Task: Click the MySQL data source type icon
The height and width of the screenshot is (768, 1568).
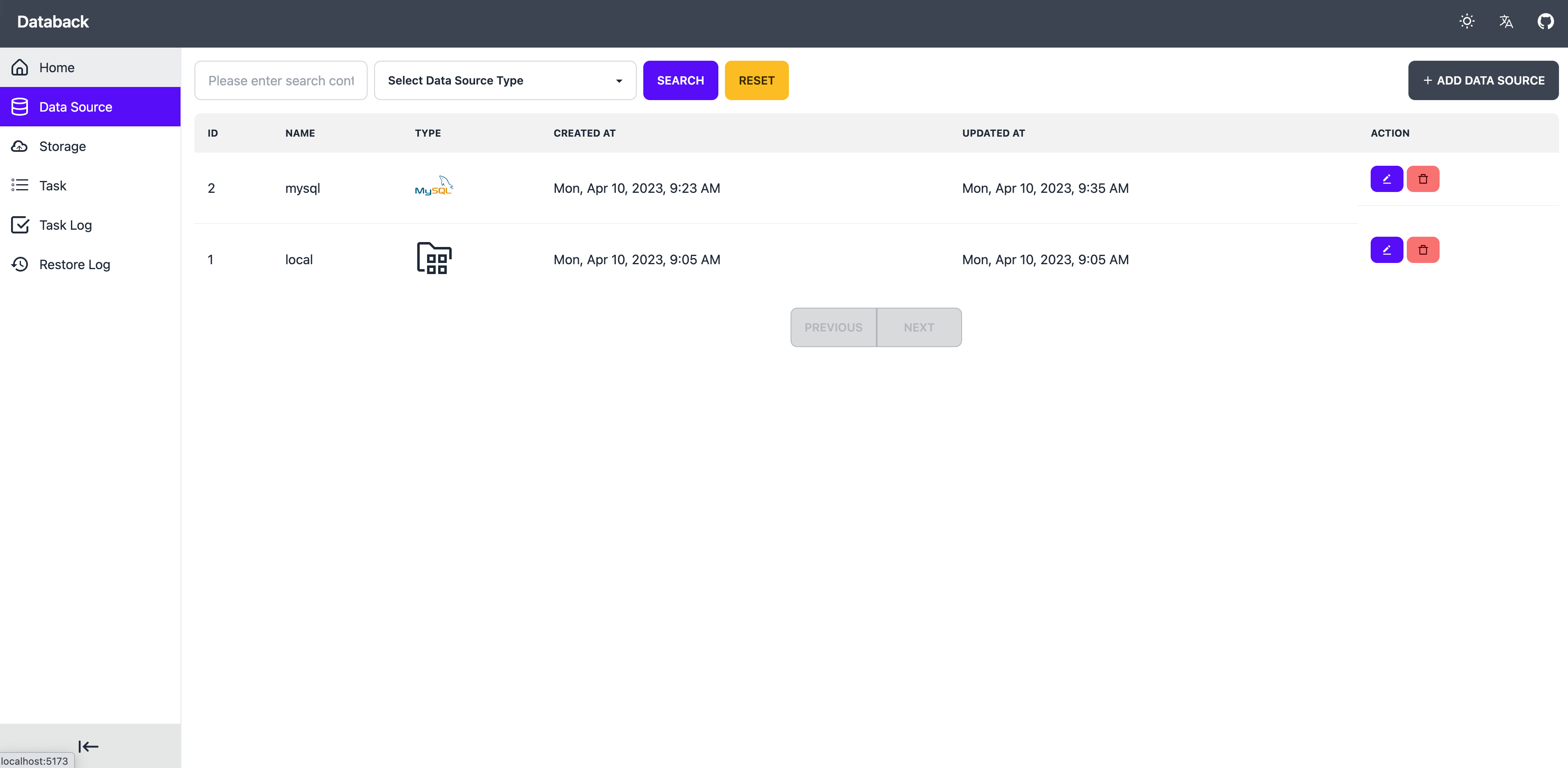Action: 434,187
